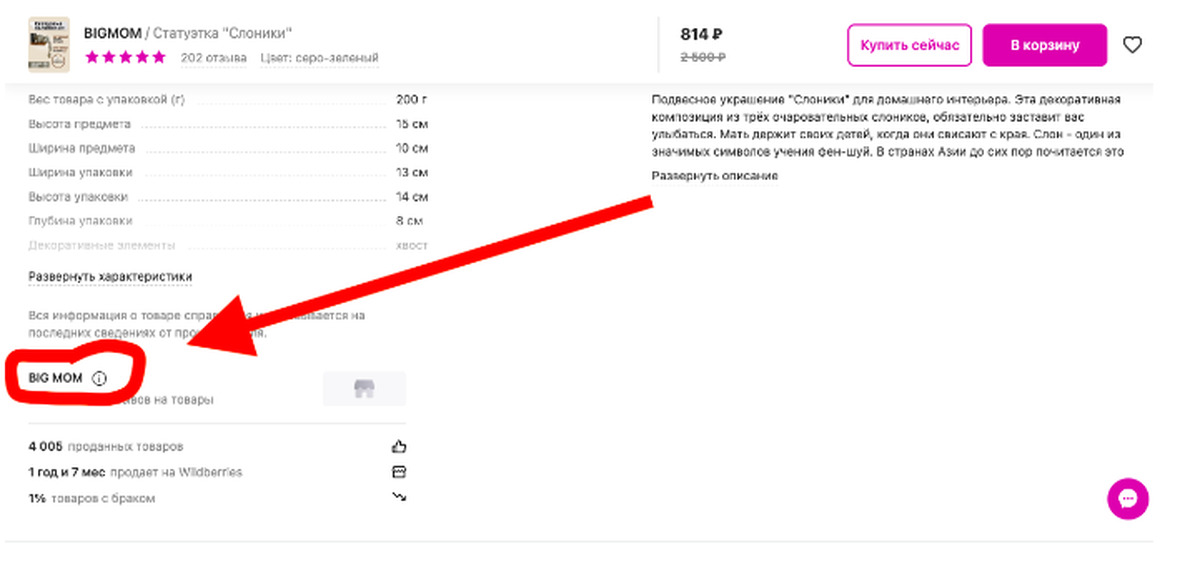Open BIGMOM brand link in header
The image size is (1200, 569).
[113, 33]
